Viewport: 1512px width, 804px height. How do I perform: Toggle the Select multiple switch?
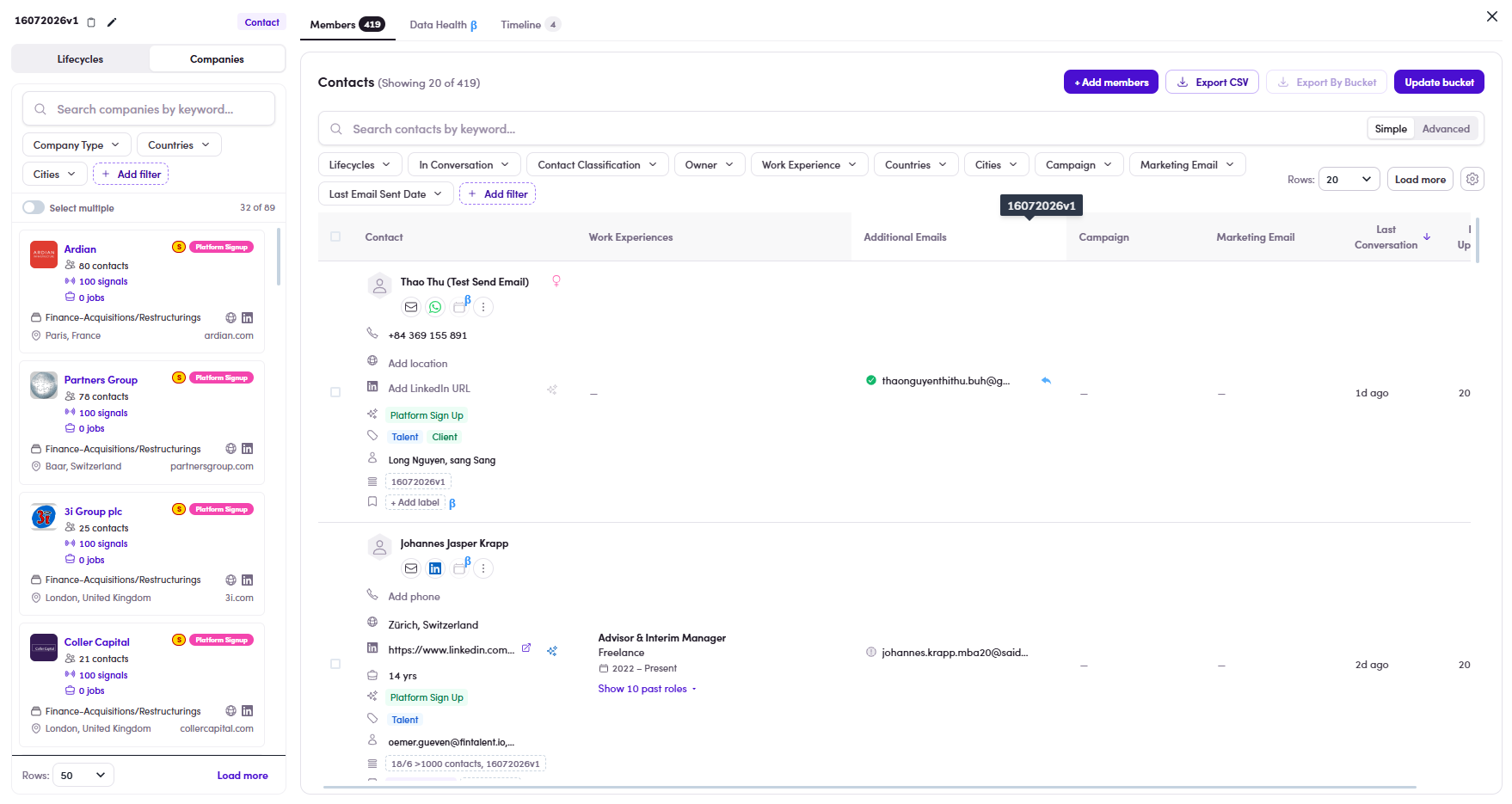[x=34, y=207]
